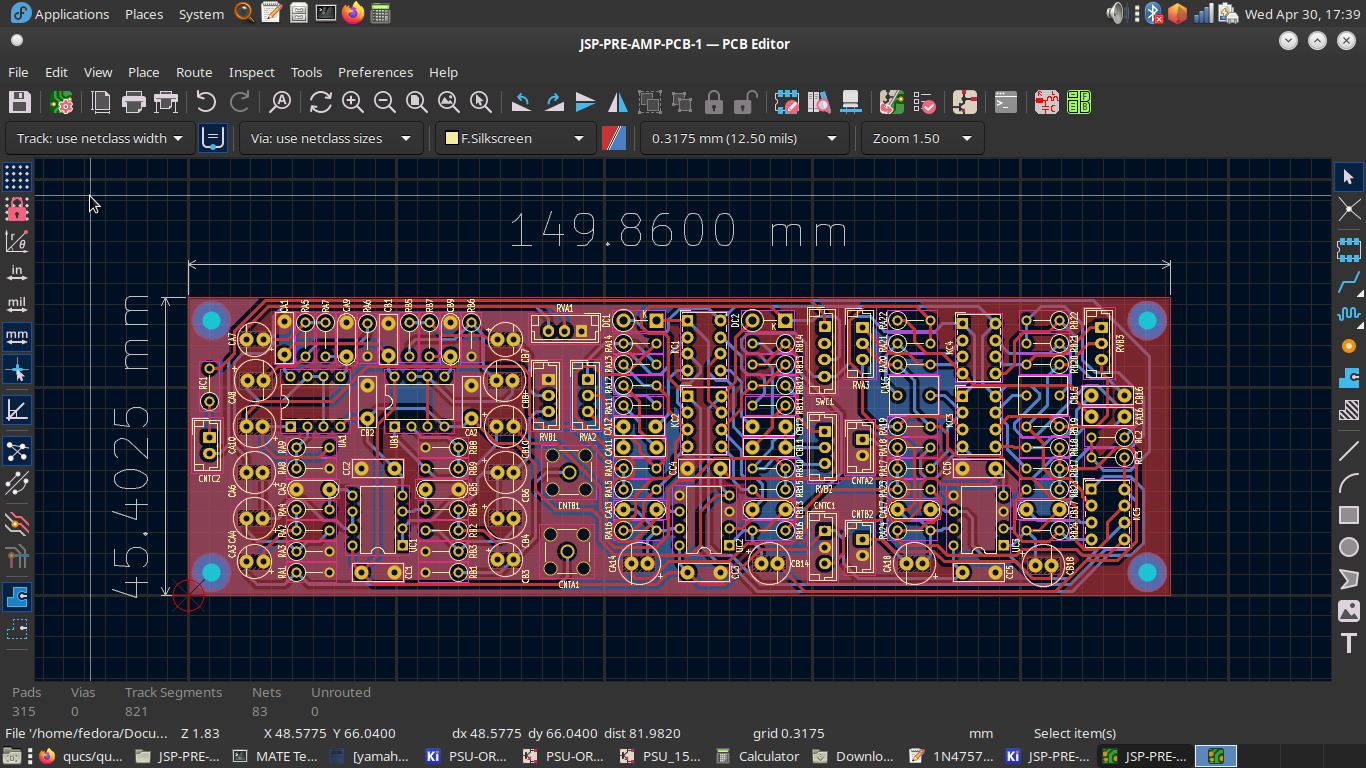
Task: Zoom to fit page
Action: [417, 102]
